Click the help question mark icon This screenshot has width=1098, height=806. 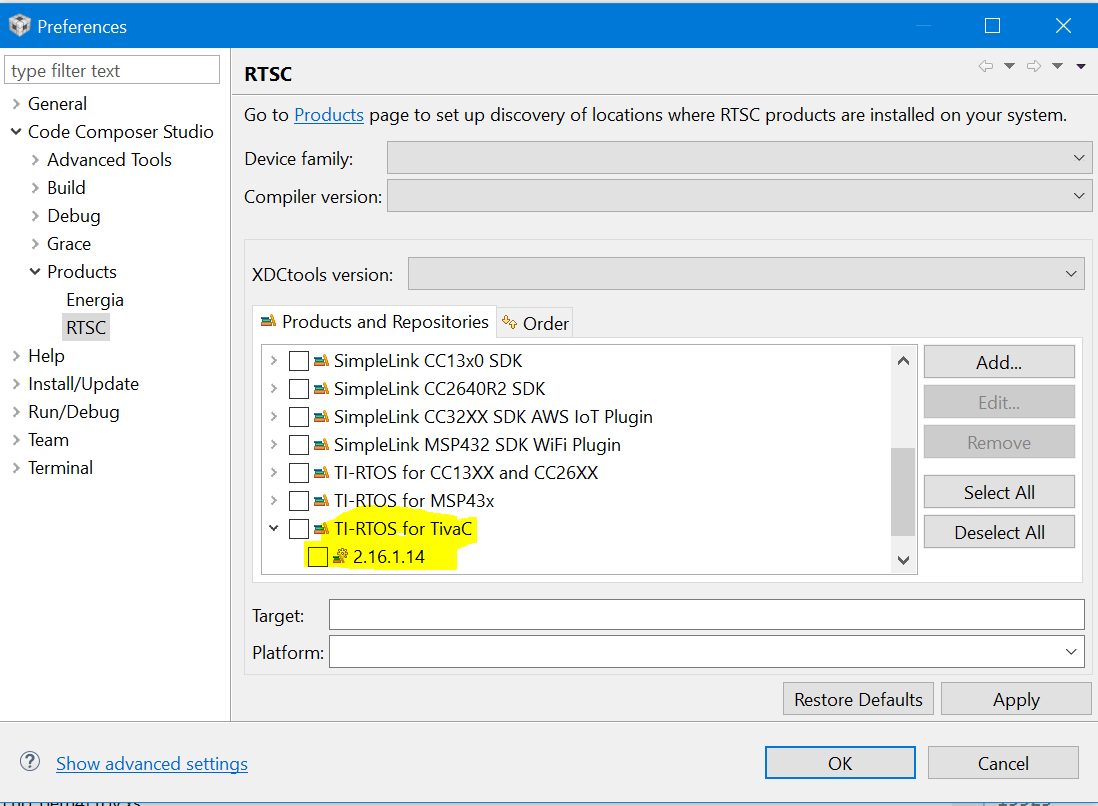pos(29,761)
